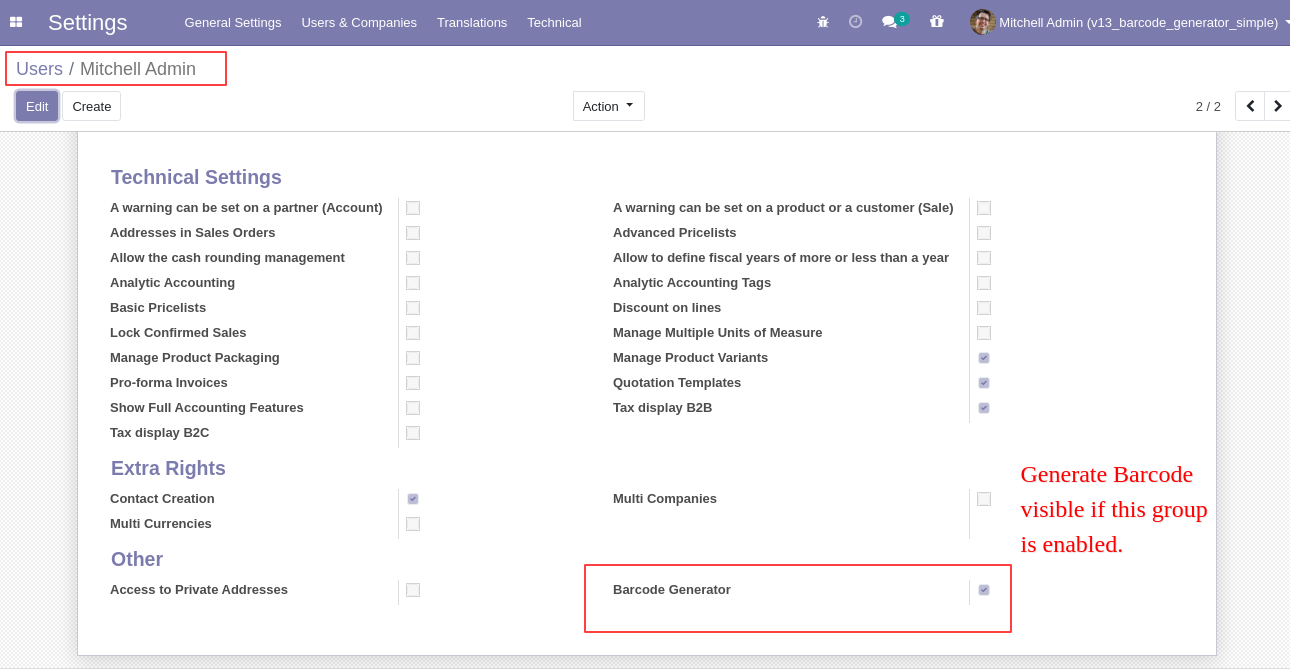Click the Quotation Templates label
This screenshot has height=669, width=1290.
[x=677, y=383]
